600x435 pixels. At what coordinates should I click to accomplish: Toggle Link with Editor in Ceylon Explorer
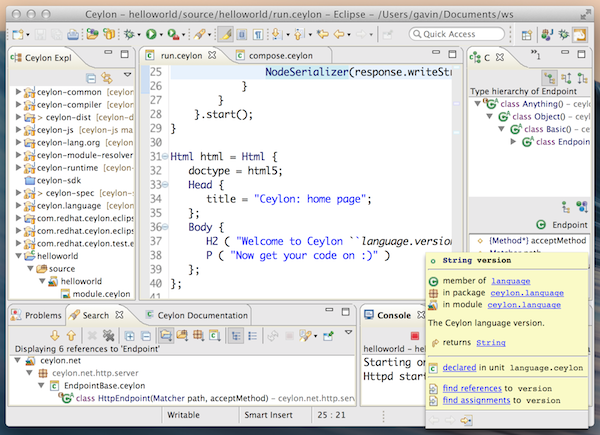click(106, 77)
